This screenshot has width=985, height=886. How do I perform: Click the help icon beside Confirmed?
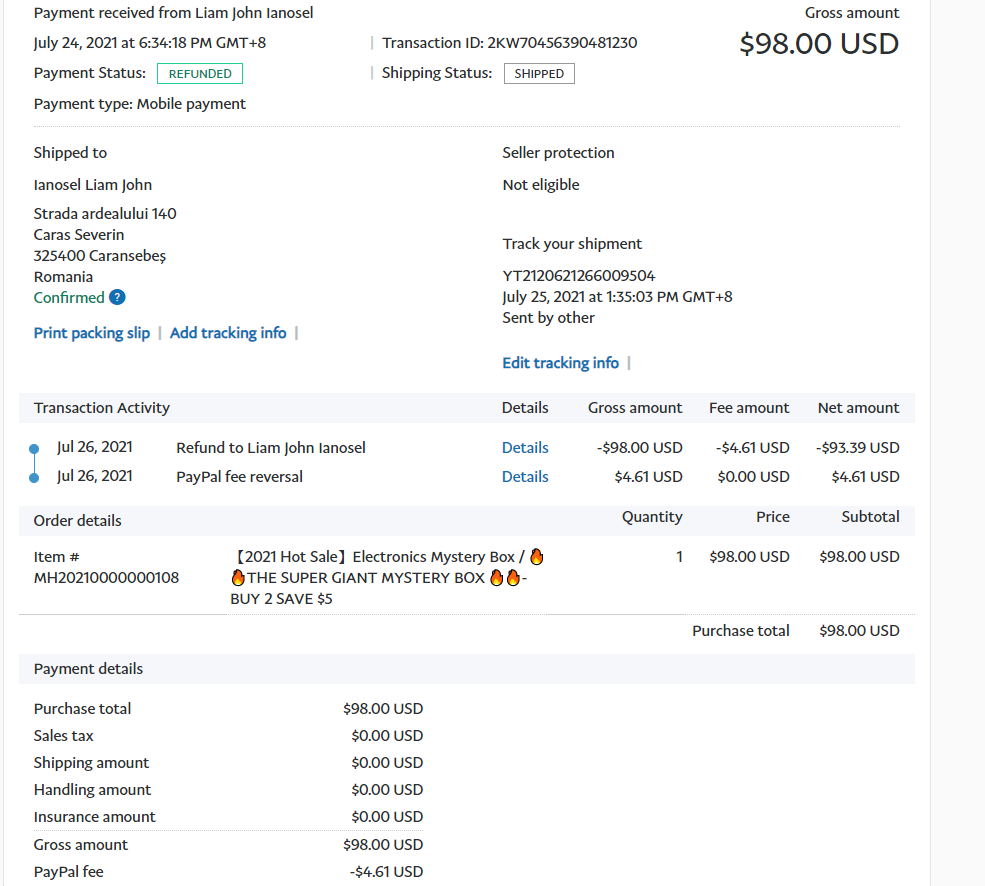click(x=117, y=297)
